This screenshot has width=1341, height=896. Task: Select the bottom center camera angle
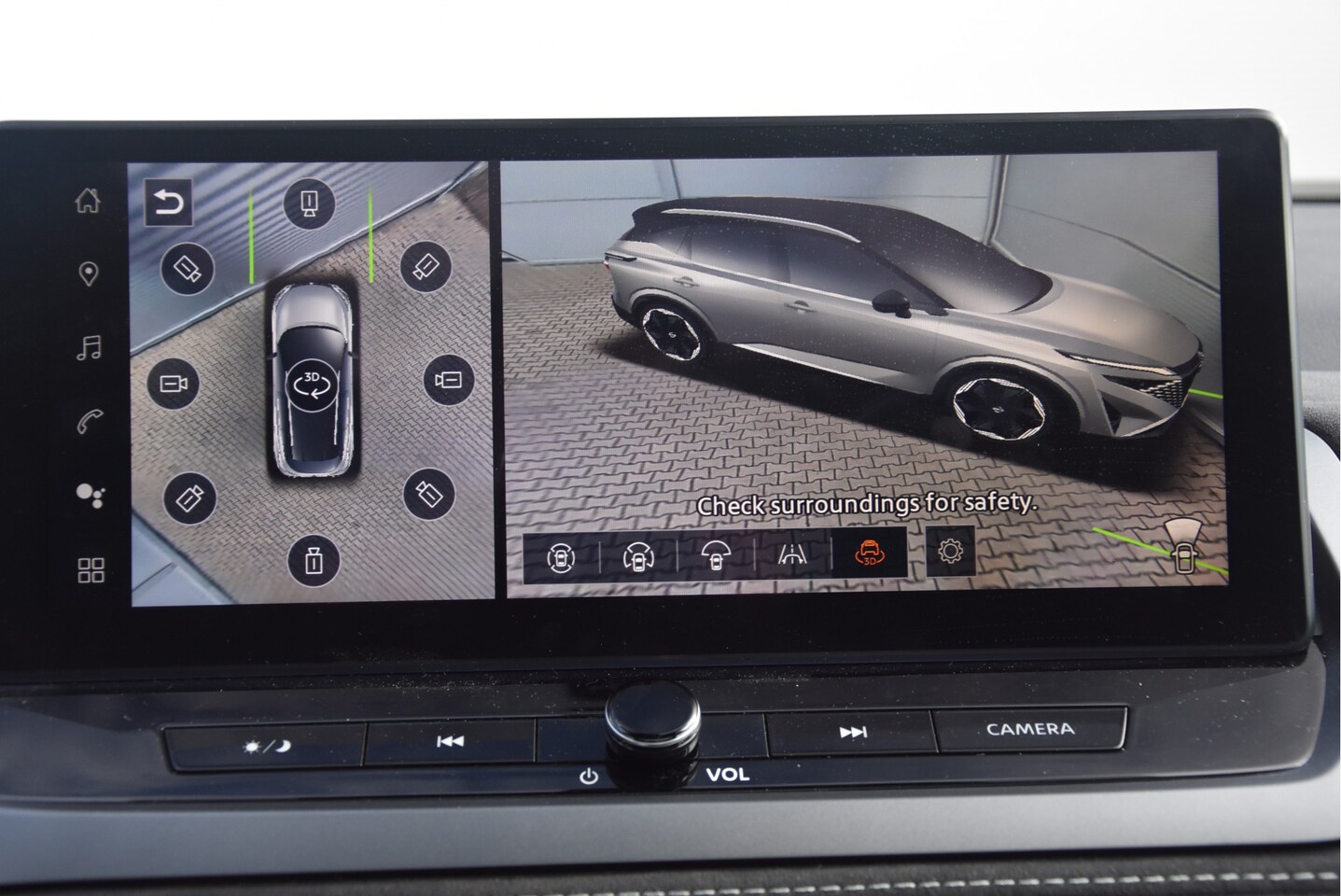pos(314,561)
